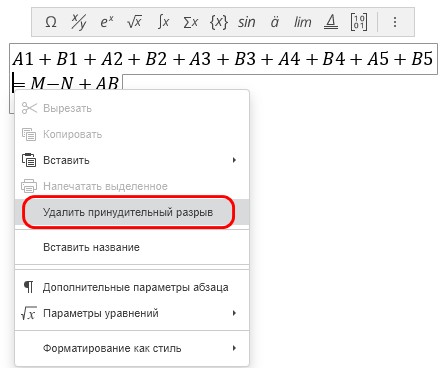Select Удалить принудительный разрыв

coord(132,212)
